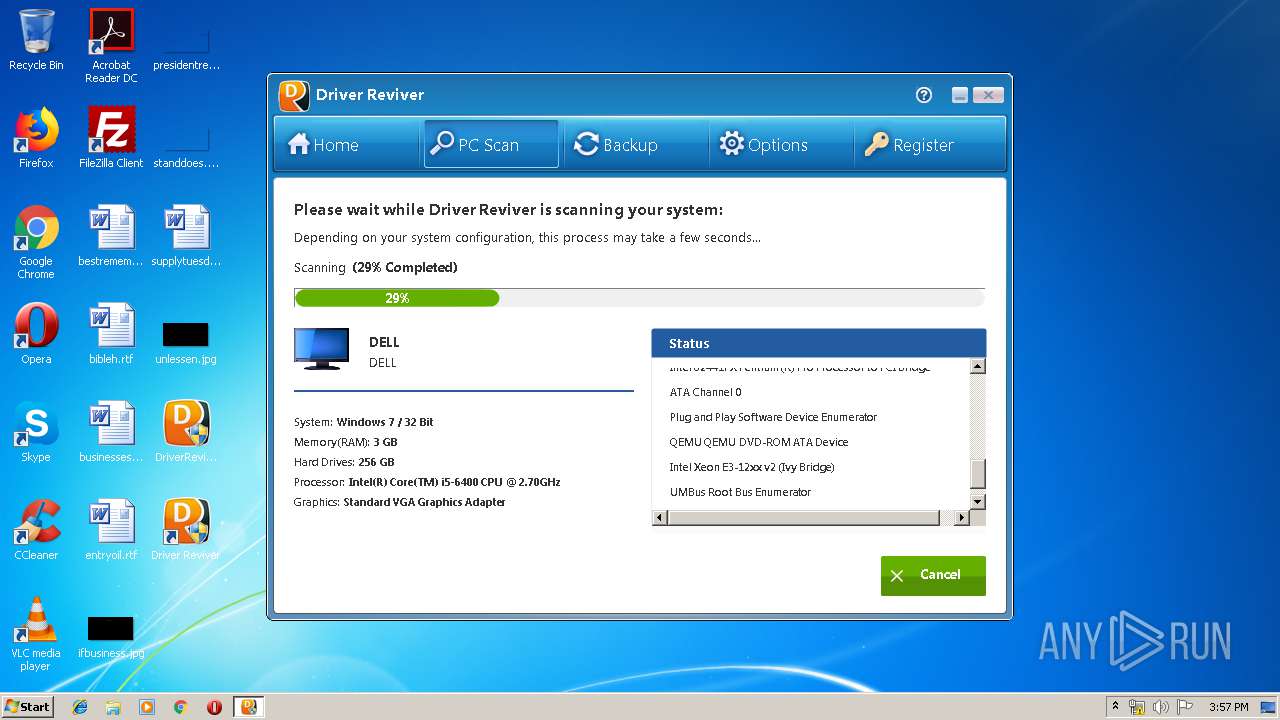Open Recycle Bin desktop icon
This screenshot has width=1280, height=720.
(x=36, y=41)
